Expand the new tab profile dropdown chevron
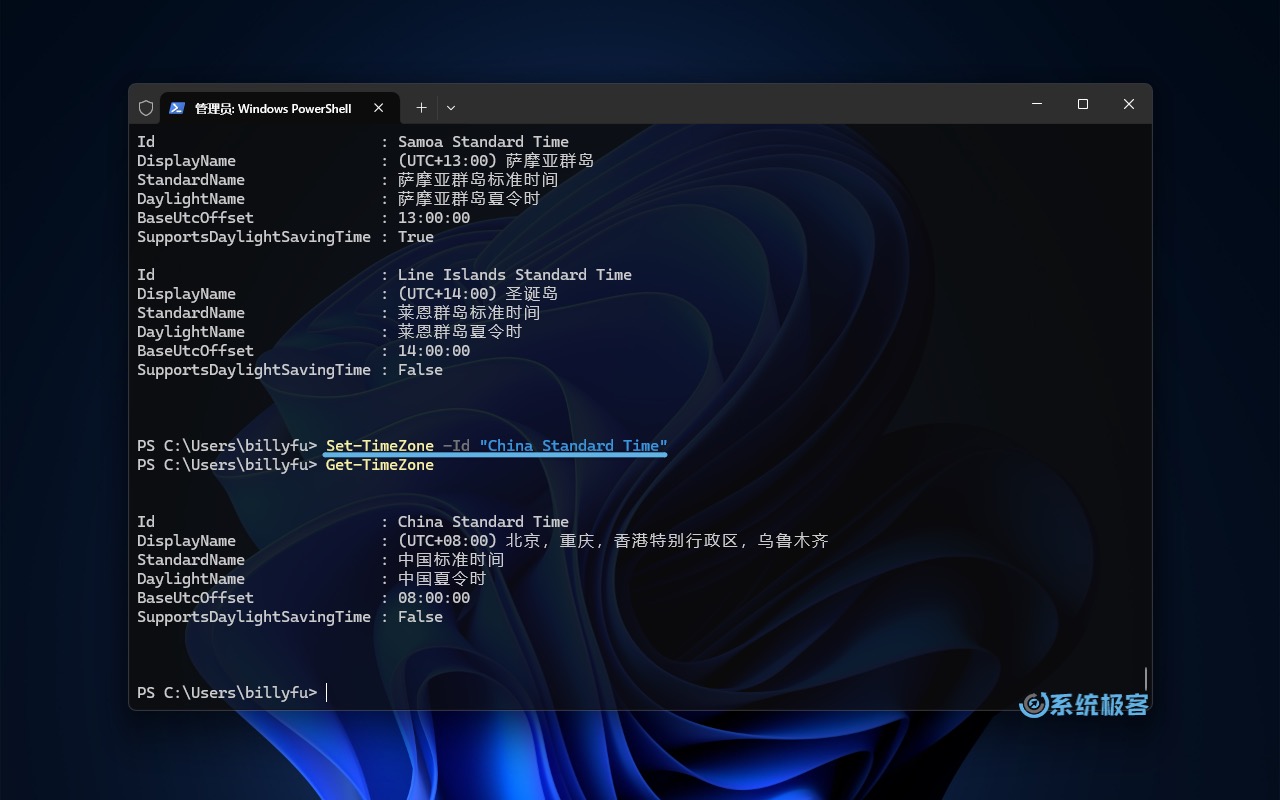 click(451, 108)
